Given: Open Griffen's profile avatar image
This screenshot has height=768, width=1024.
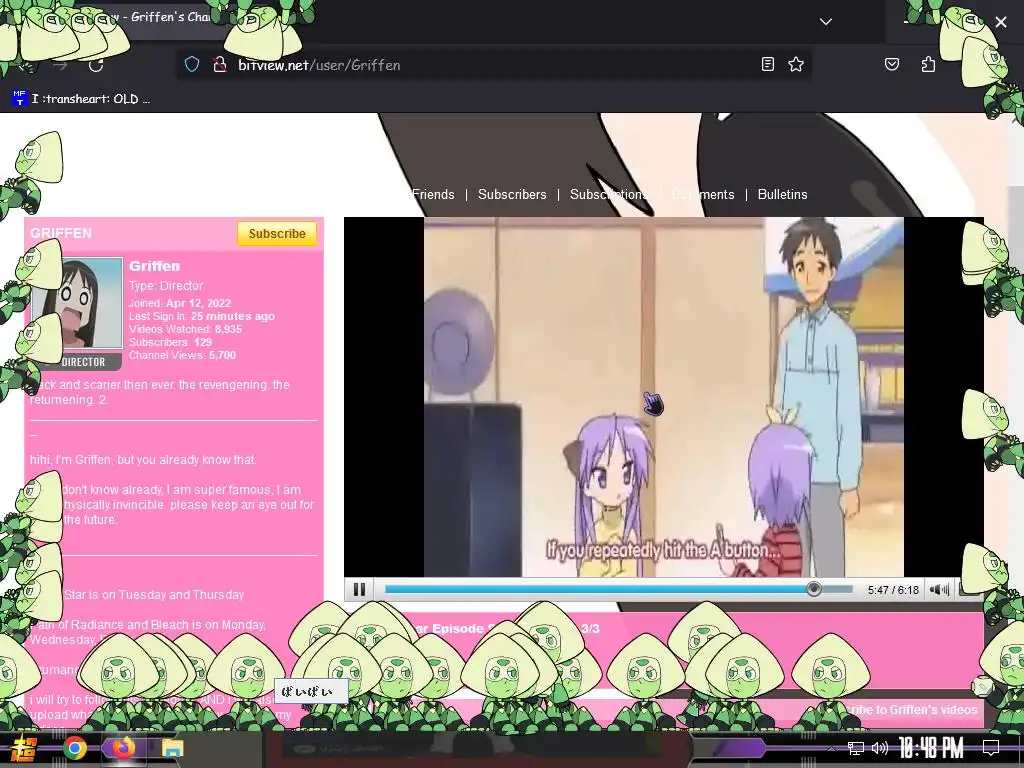Looking at the screenshot, I should 77,303.
